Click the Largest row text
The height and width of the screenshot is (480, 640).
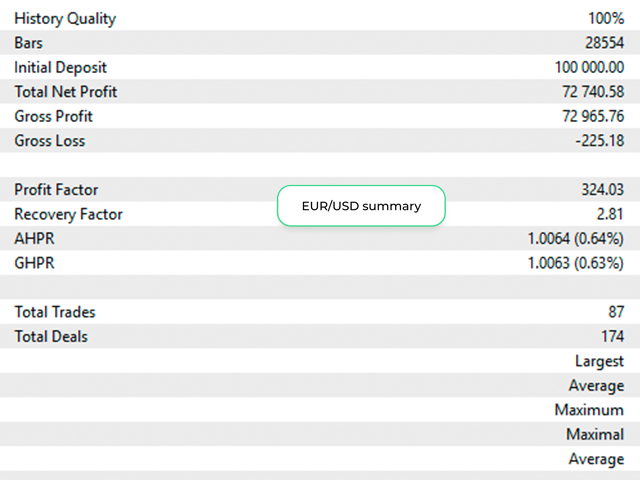(600, 362)
